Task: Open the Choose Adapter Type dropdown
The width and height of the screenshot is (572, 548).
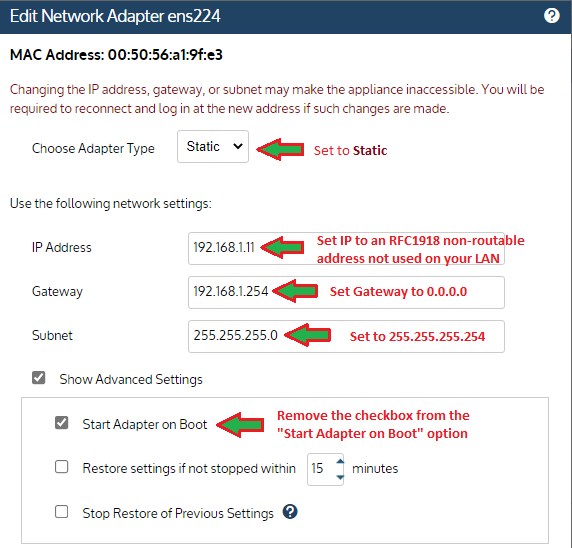Action: tap(213, 147)
